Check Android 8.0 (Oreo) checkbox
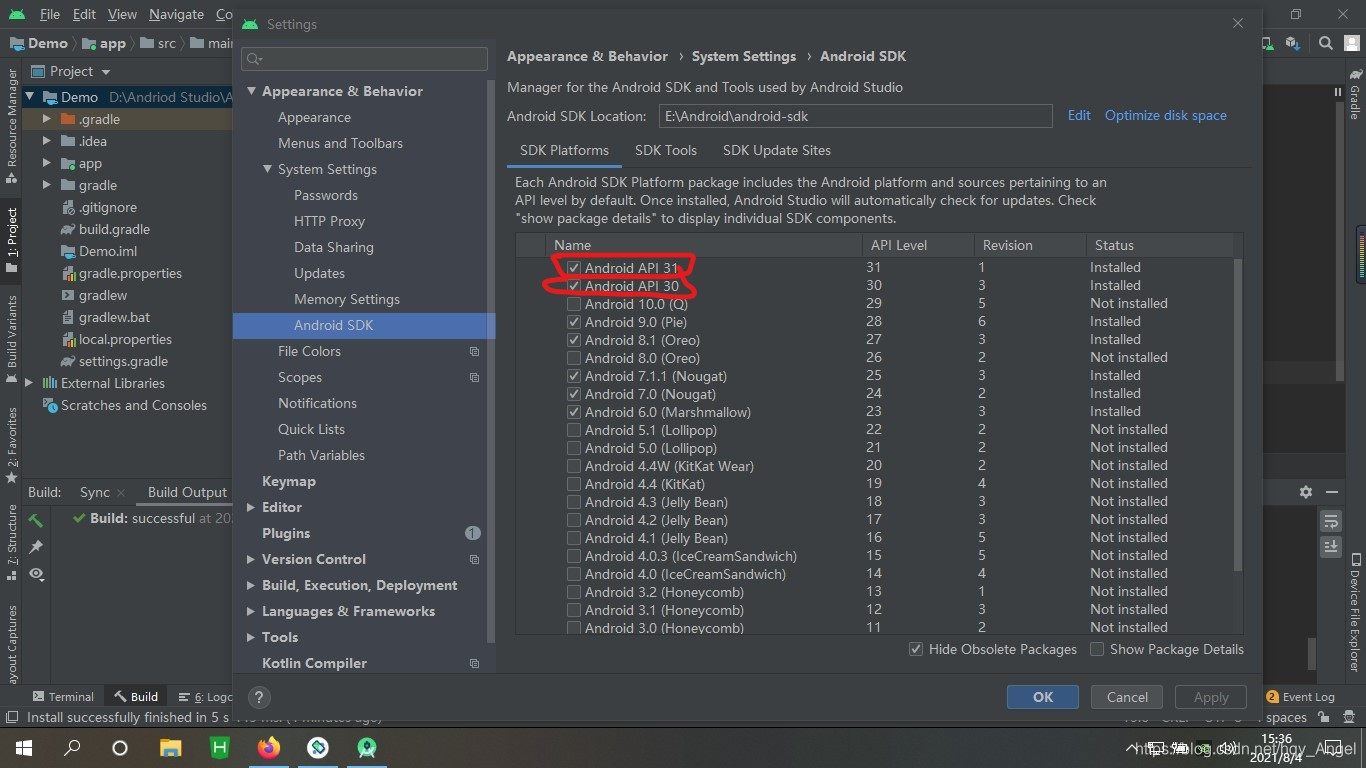Image resolution: width=1366 pixels, height=768 pixels. tap(574, 358)
